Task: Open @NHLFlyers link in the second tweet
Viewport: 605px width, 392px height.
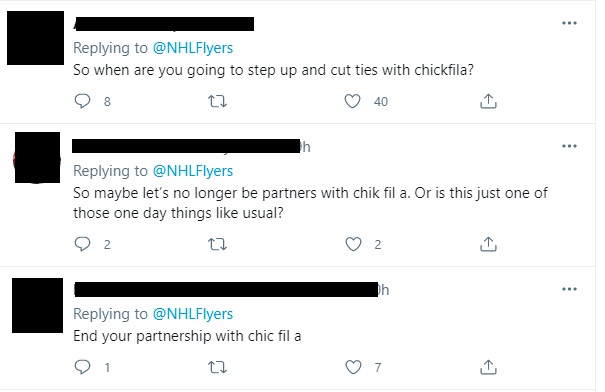Action: tap(193, 171)
